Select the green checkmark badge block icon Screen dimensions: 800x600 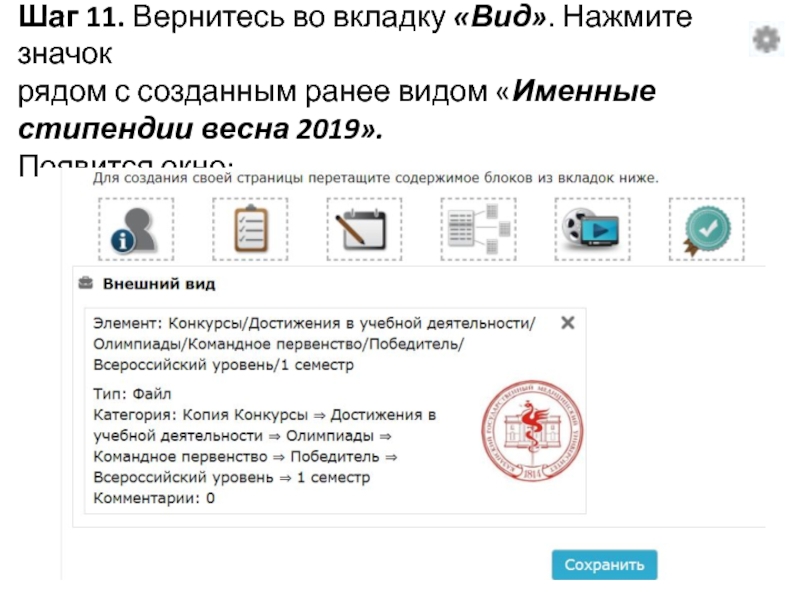(707, 230)
